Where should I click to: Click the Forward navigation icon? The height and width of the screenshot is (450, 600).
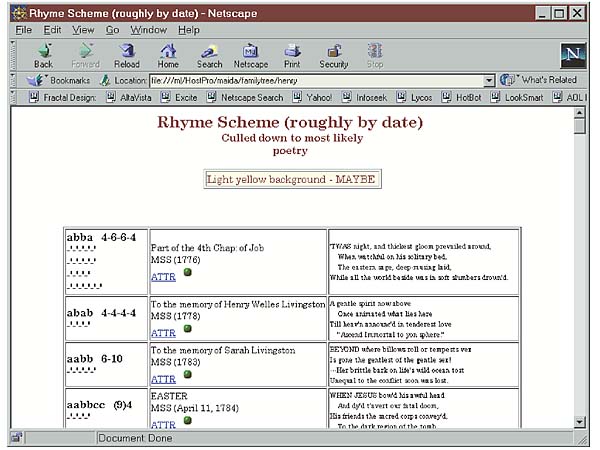[x=86, y=50]
